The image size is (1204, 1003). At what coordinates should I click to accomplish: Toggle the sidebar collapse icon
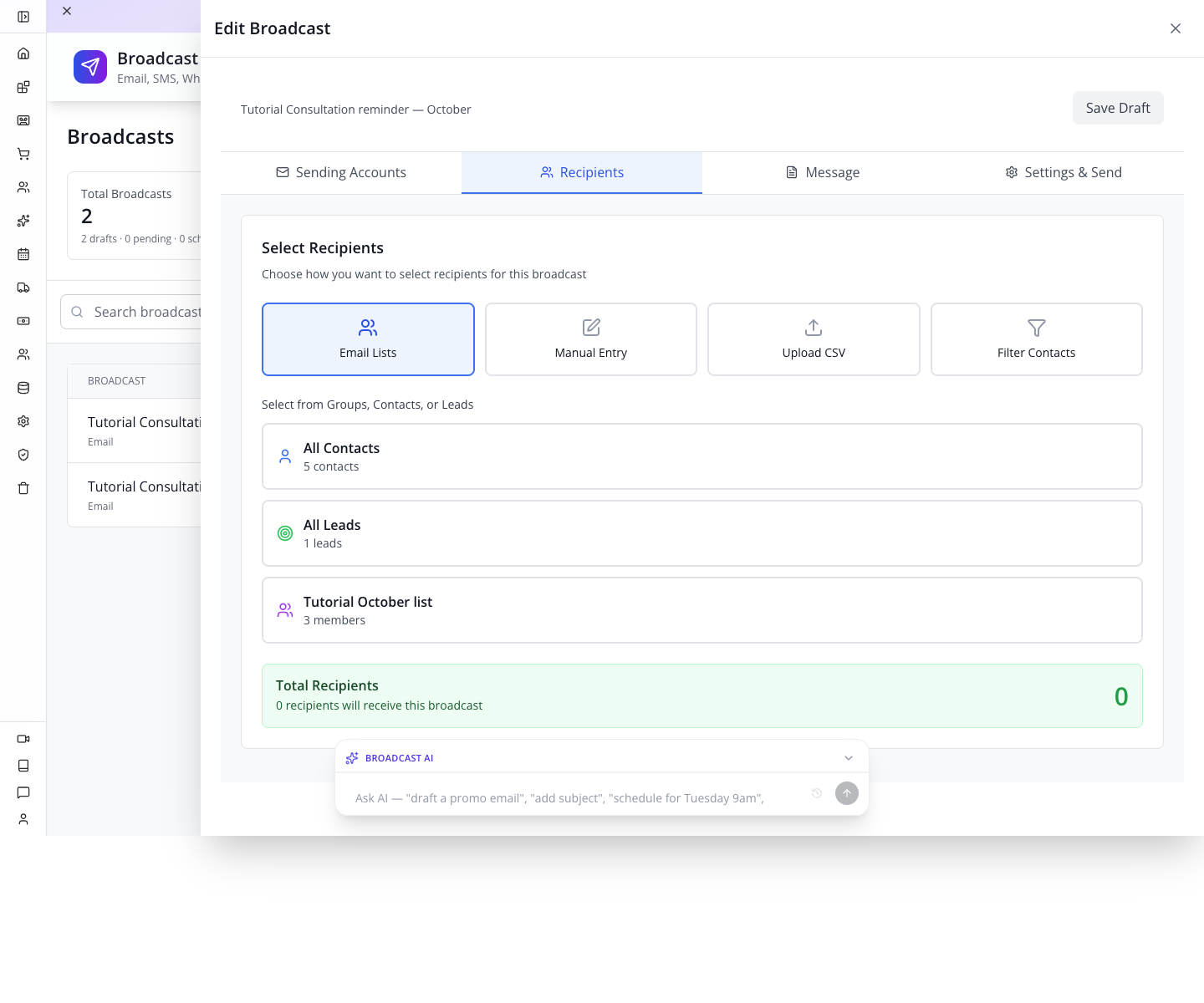point(23,17)
